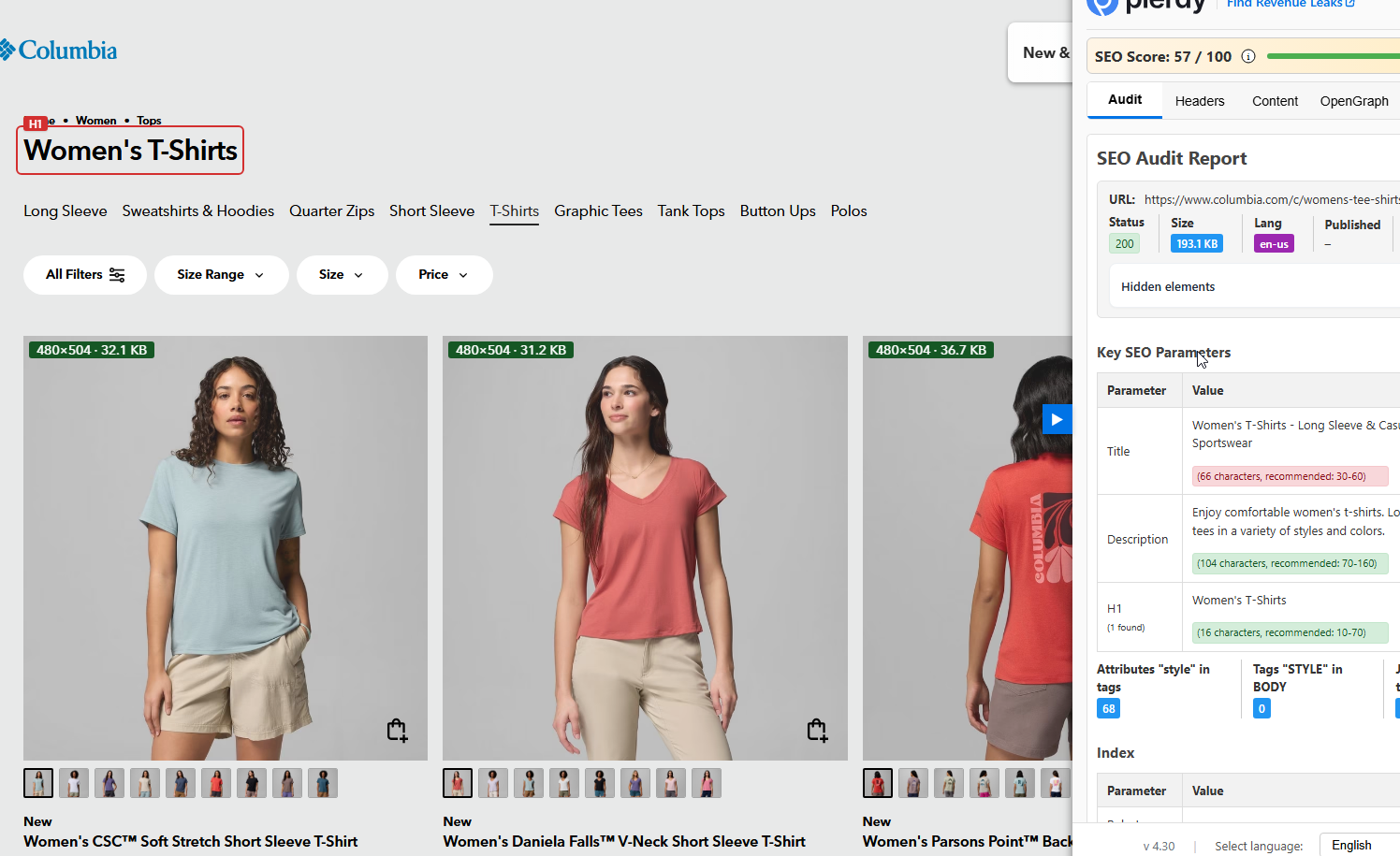
Task: Open the Polos category
Action: pos(849,211)
